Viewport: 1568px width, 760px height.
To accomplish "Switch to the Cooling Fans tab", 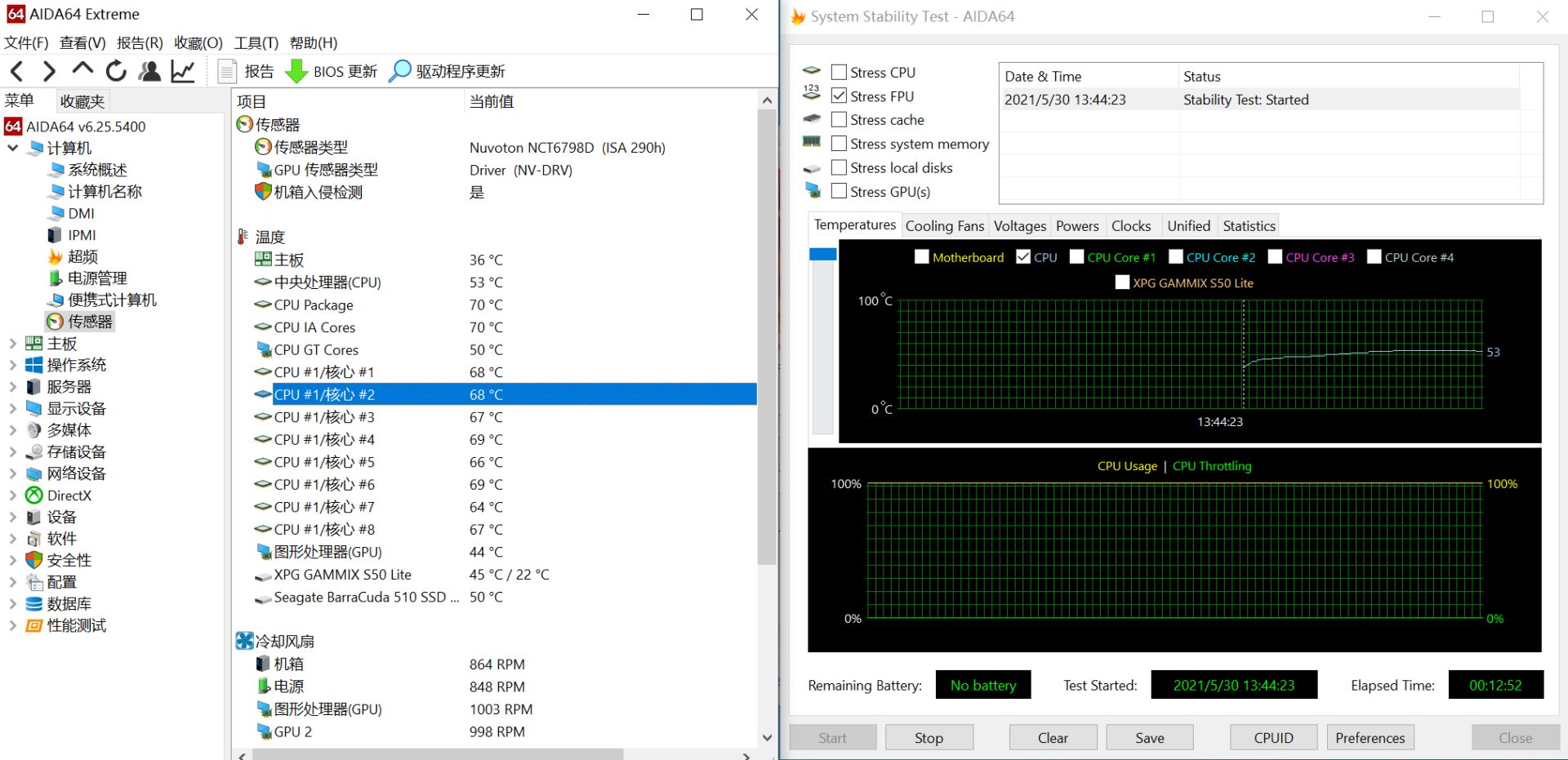I will point(945,226).
